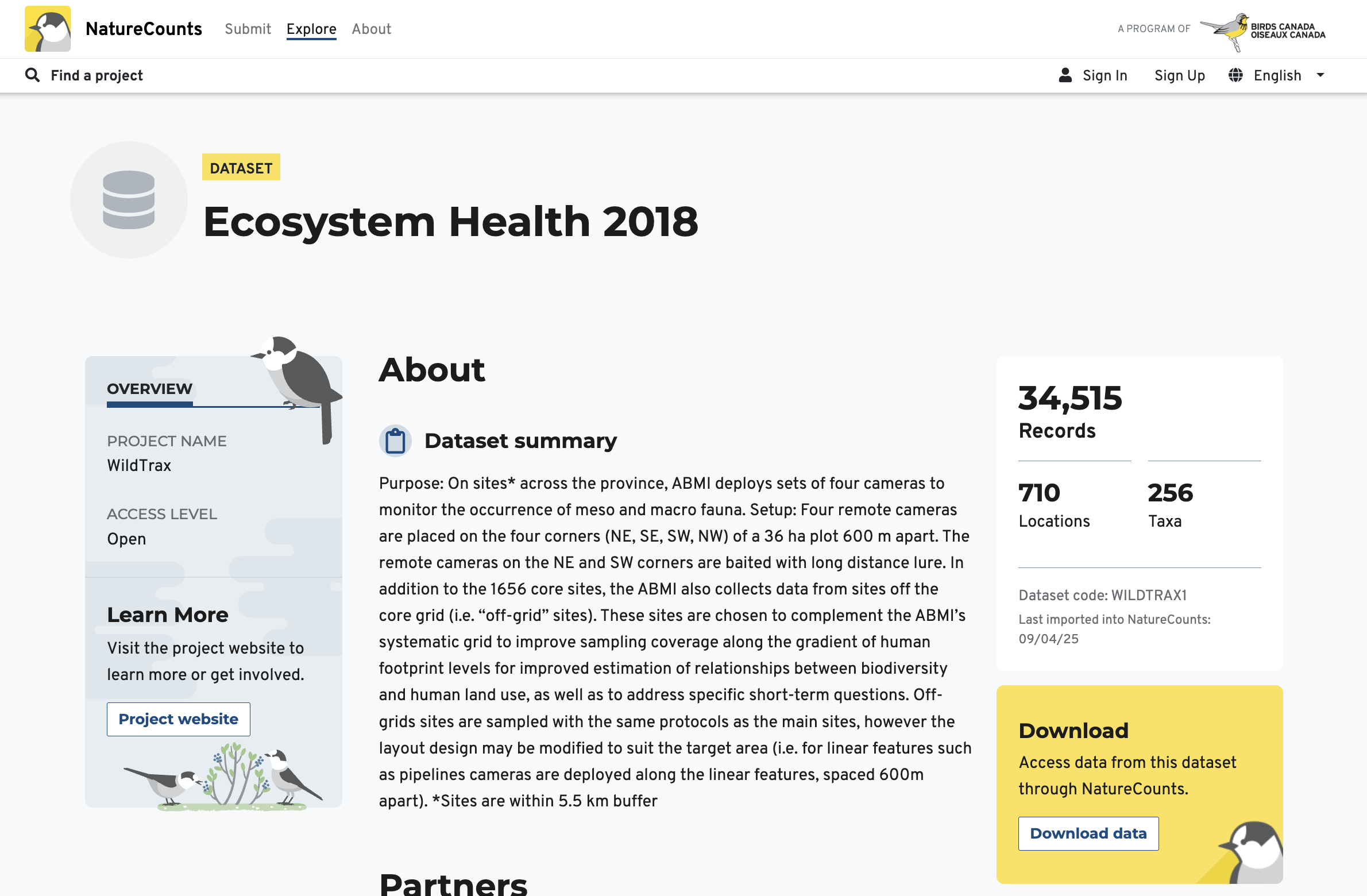Click the NatureCounts site title

(x=144, y=29)
